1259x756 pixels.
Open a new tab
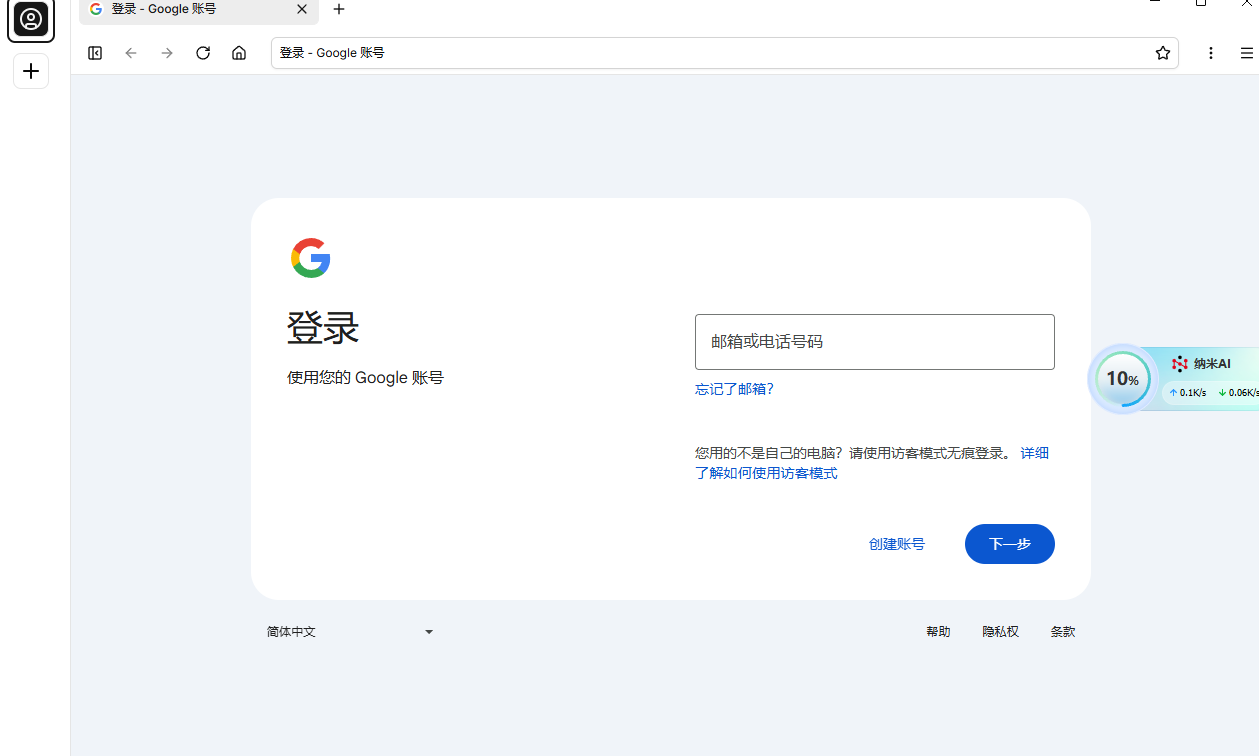[x=339, y=9]
